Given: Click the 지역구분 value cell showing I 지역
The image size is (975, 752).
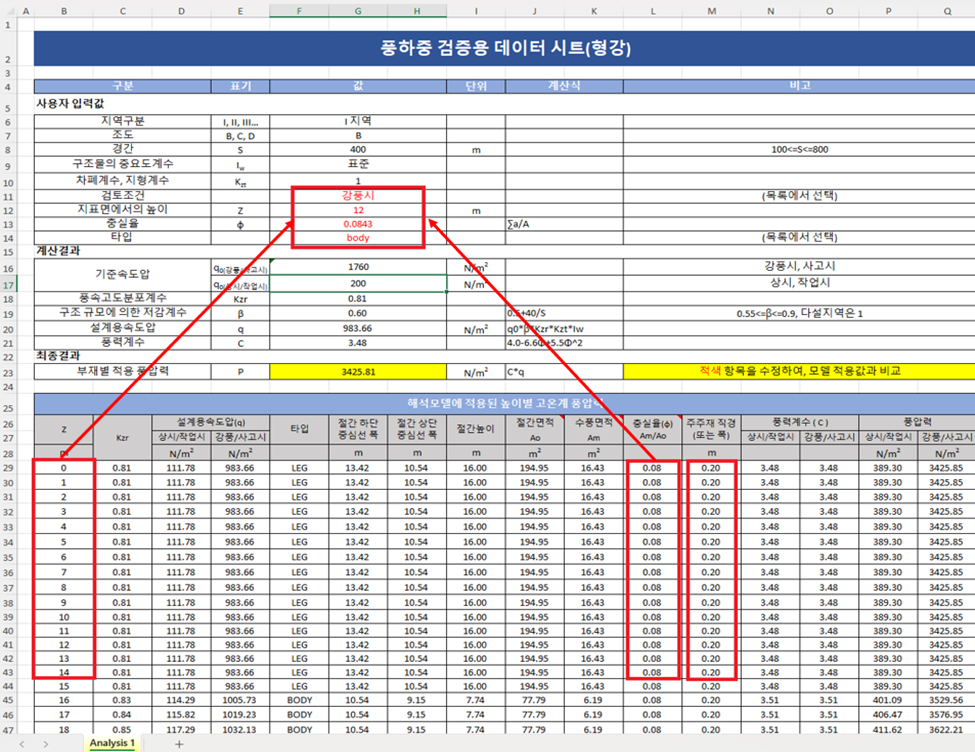Looking at the screenshot, I should 358,121.
